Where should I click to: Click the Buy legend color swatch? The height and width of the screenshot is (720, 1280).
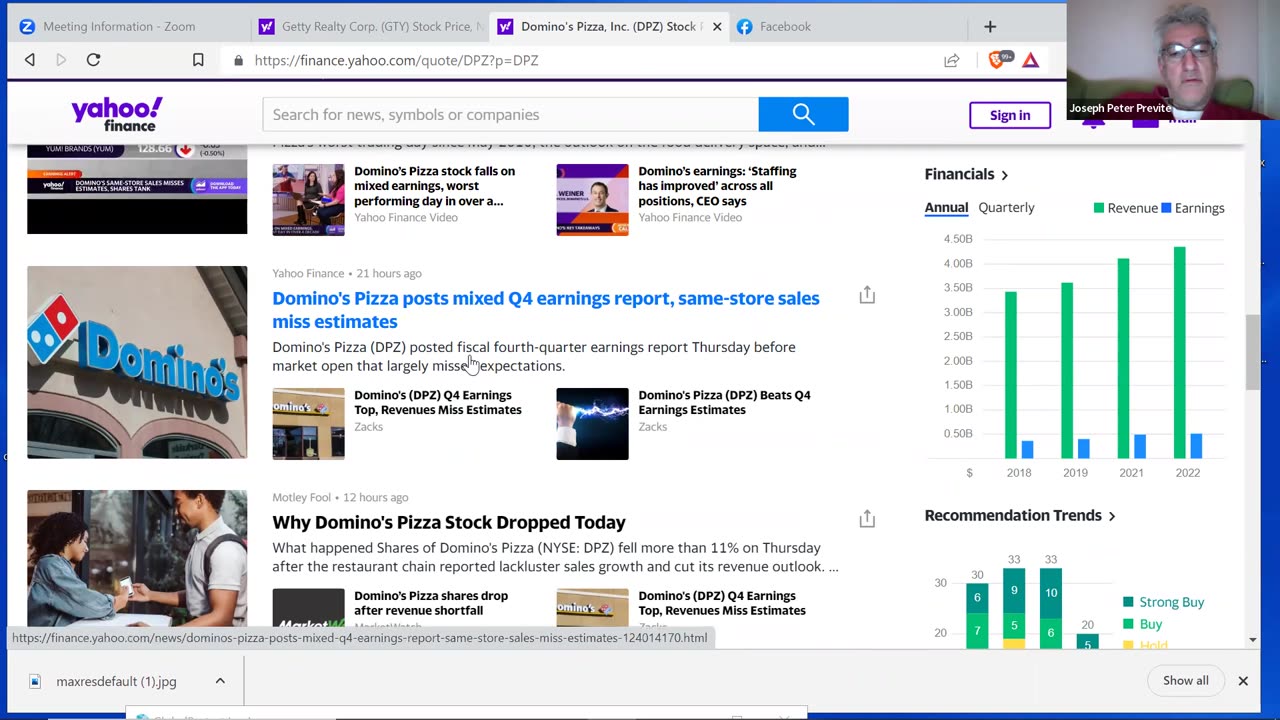(x=1128, y=624)
